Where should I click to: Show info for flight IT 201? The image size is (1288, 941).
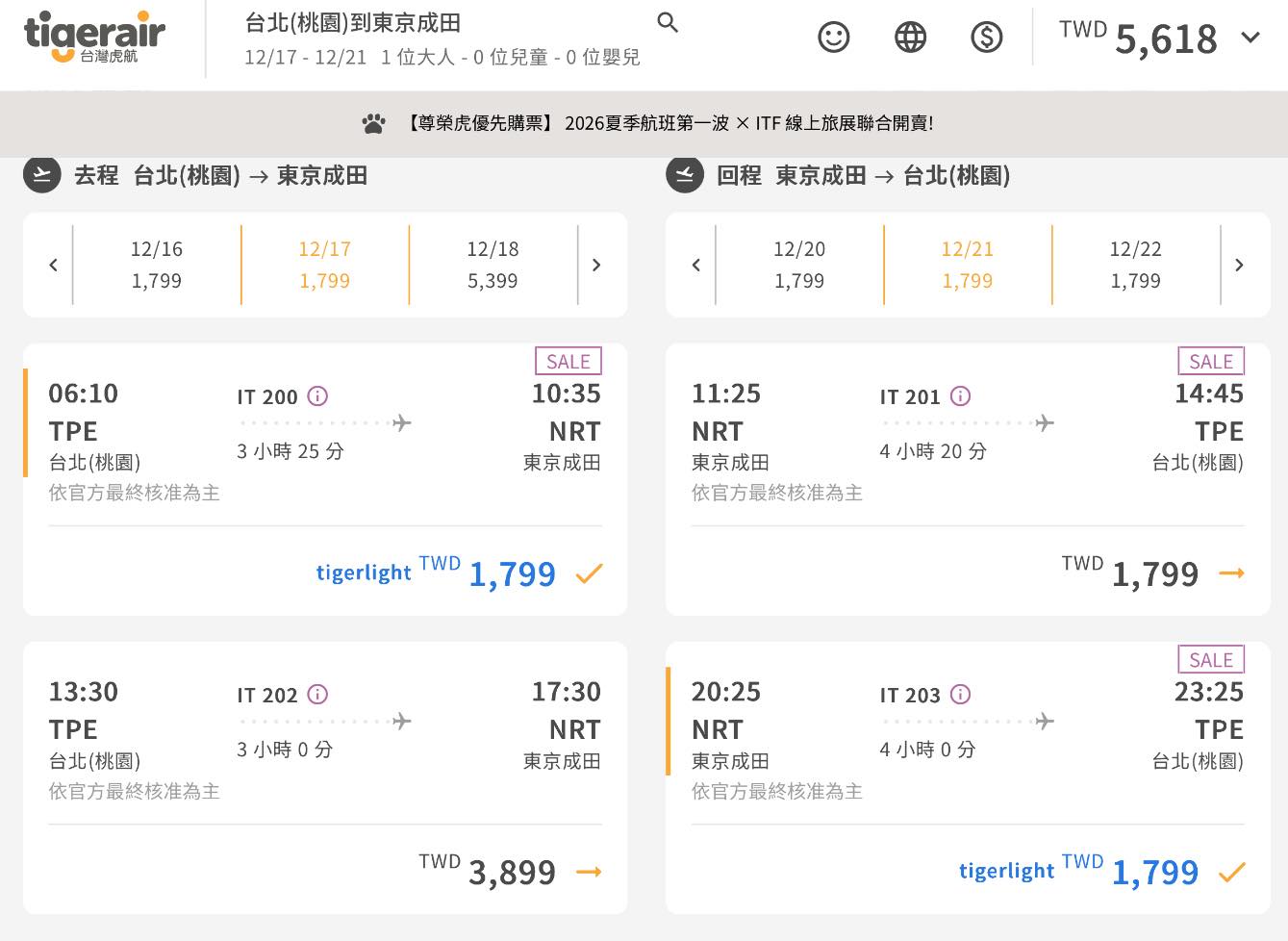[960, 396]
